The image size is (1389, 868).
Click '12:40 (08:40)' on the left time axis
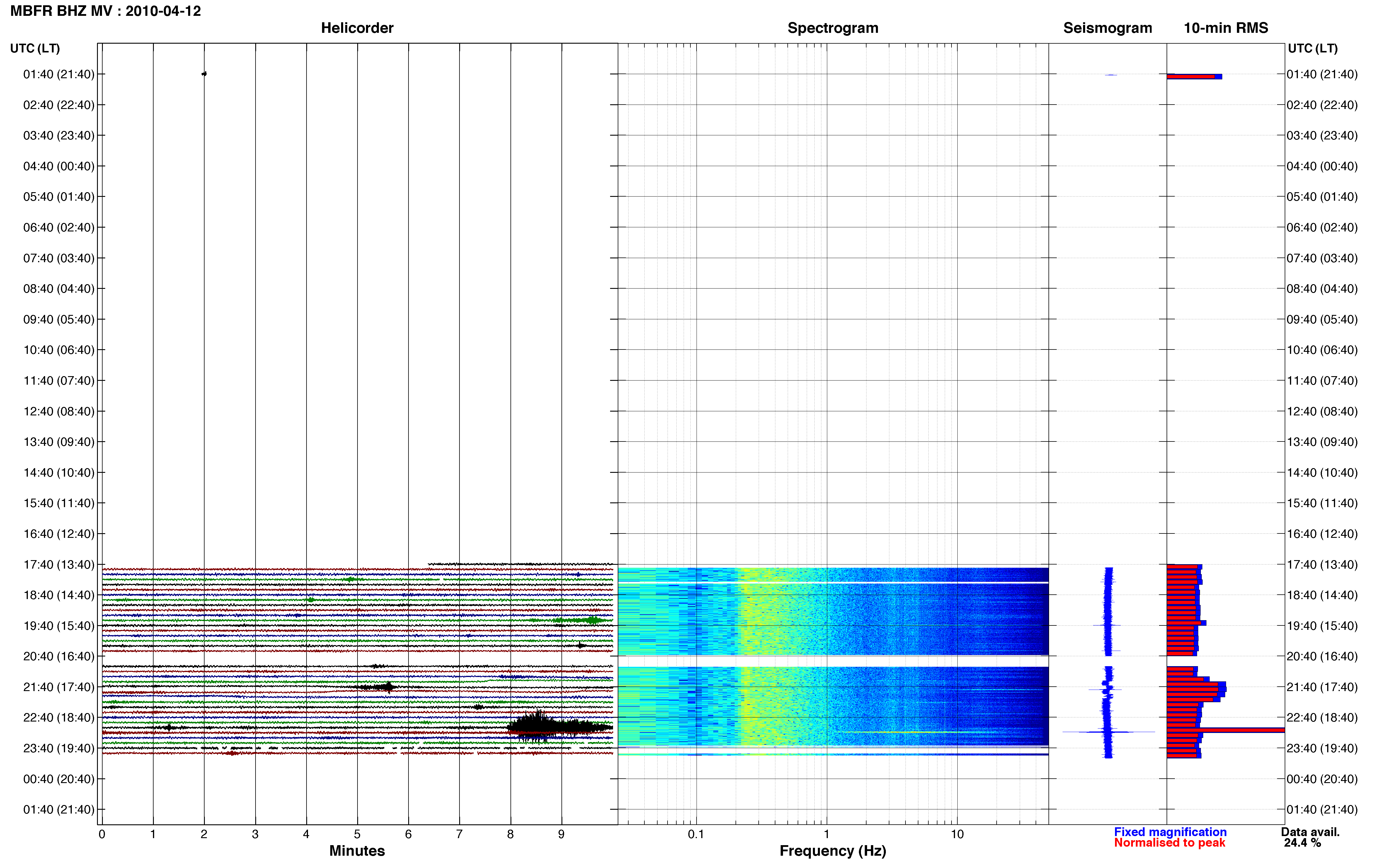tap(59, 411)
